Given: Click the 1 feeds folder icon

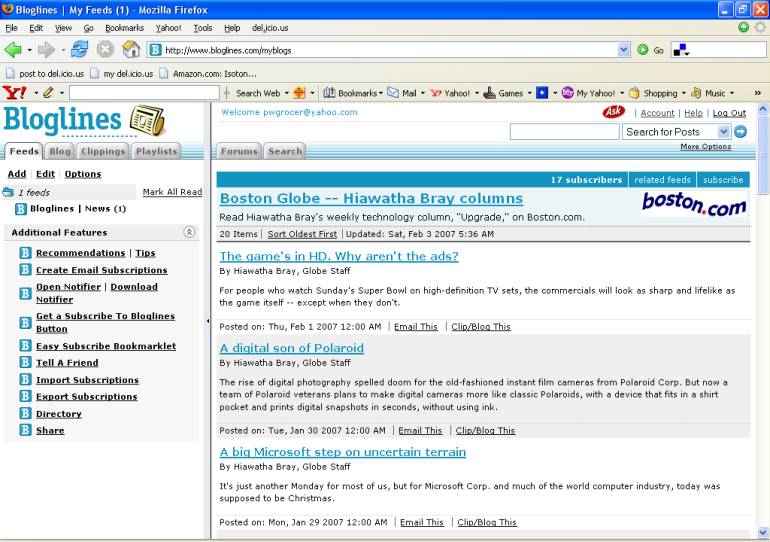Looking at the screenshot, I should point(8,192).
